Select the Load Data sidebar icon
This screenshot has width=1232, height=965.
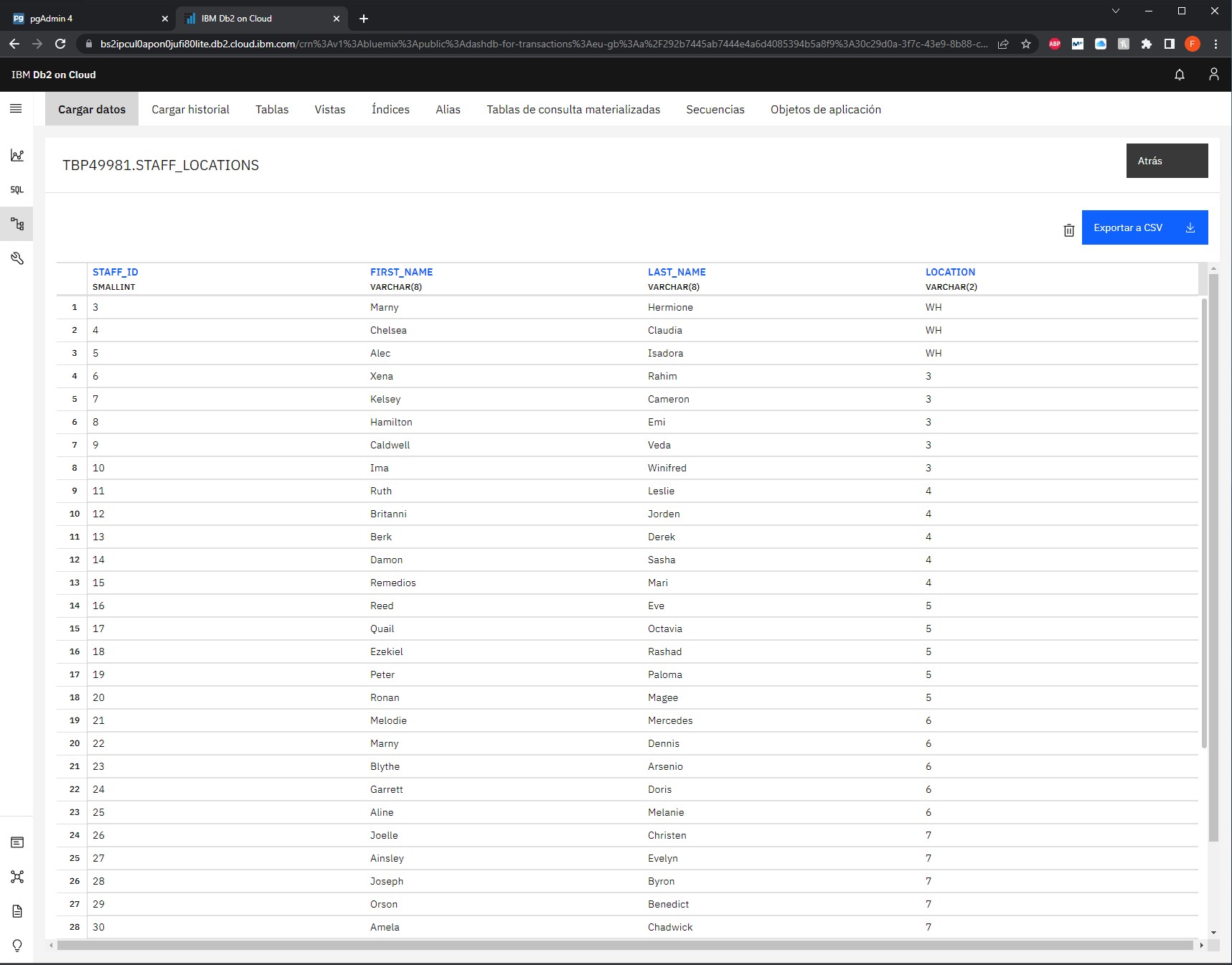[17, 223]
